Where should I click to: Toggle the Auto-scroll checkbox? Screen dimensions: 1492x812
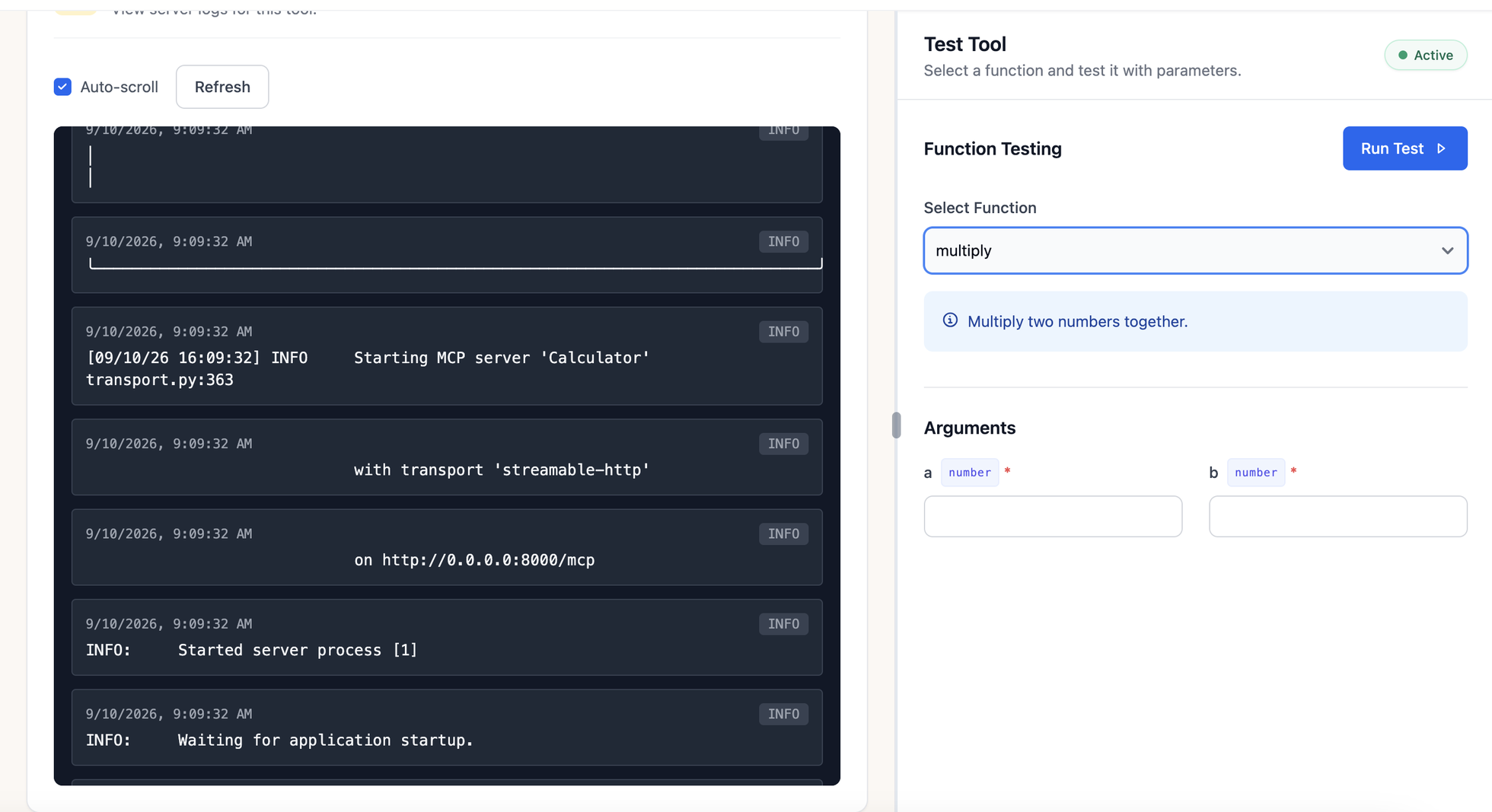click(63, 87)
